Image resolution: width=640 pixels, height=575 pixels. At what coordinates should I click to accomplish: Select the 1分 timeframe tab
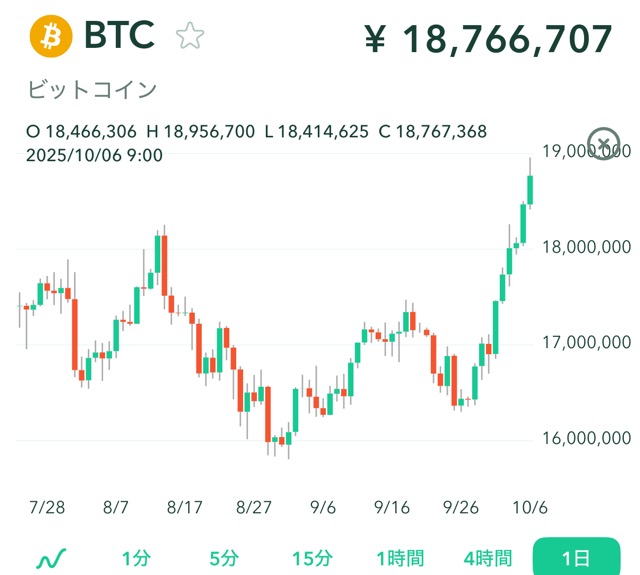[x=138, y=558]
